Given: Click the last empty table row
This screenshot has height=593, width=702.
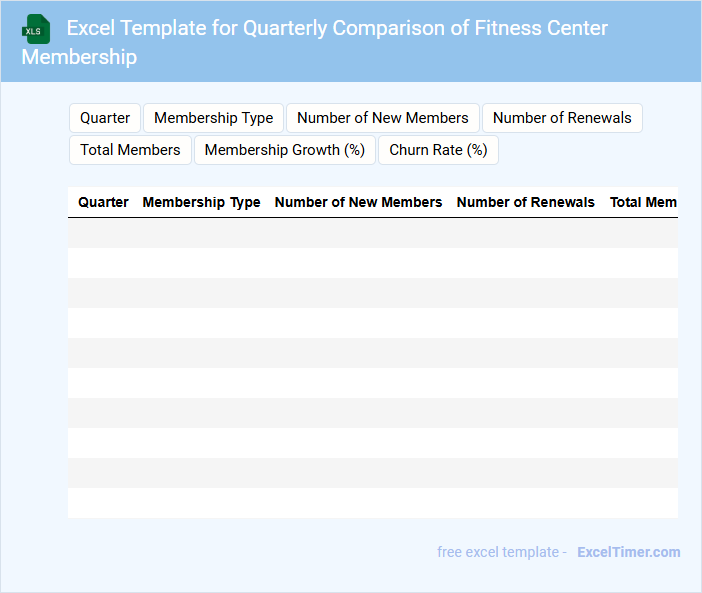Looking at the screenshot, I should [x=372, y=503].
